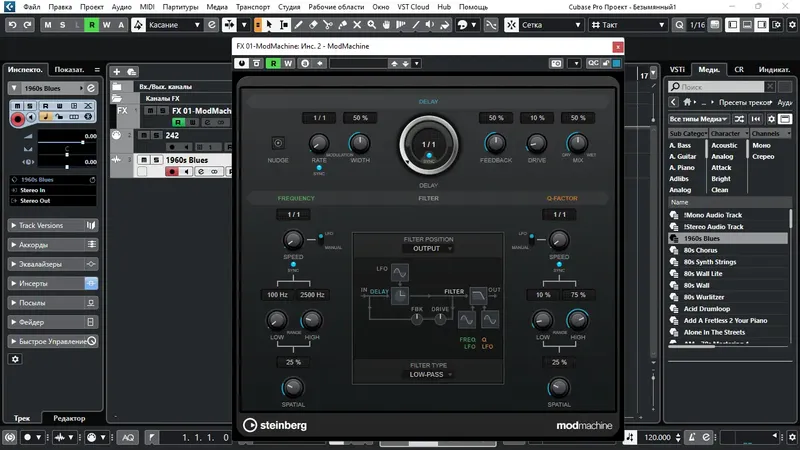The width and height of the screenshot is (800, 450).
Task: Open the Все типы Медиа dropdown
Action: coord(698,119)
